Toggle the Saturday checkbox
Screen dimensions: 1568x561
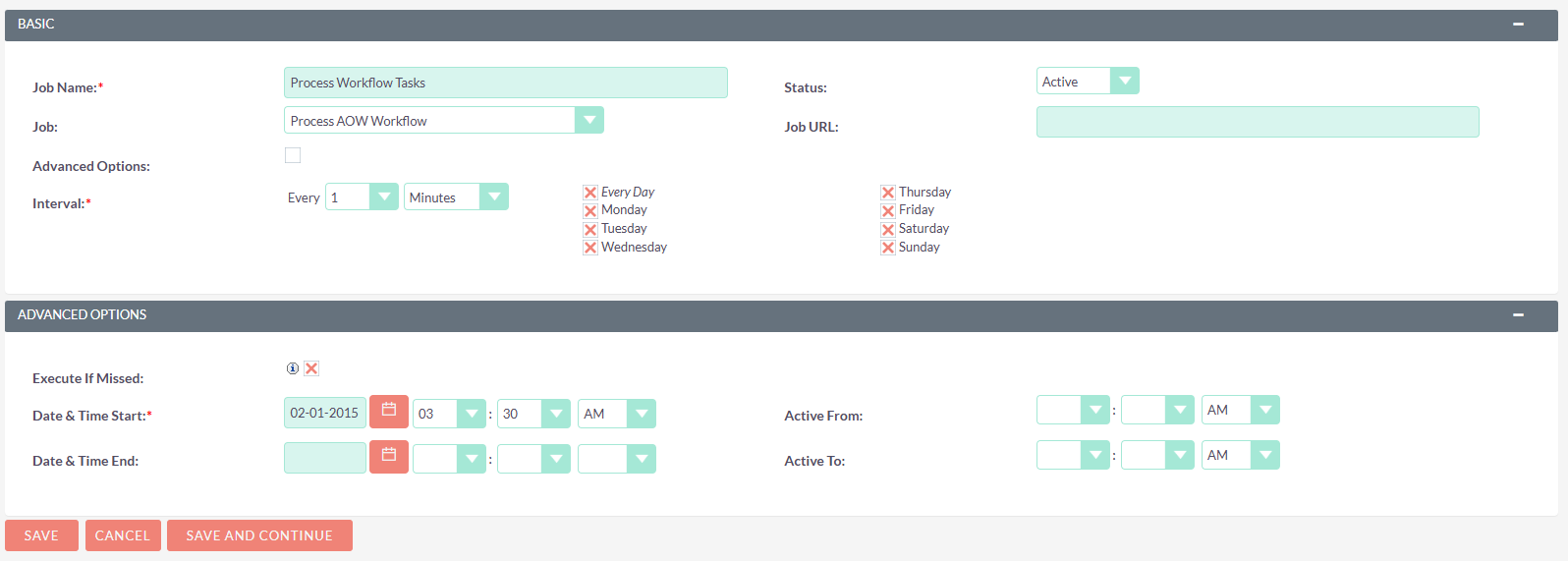point(888,229)
